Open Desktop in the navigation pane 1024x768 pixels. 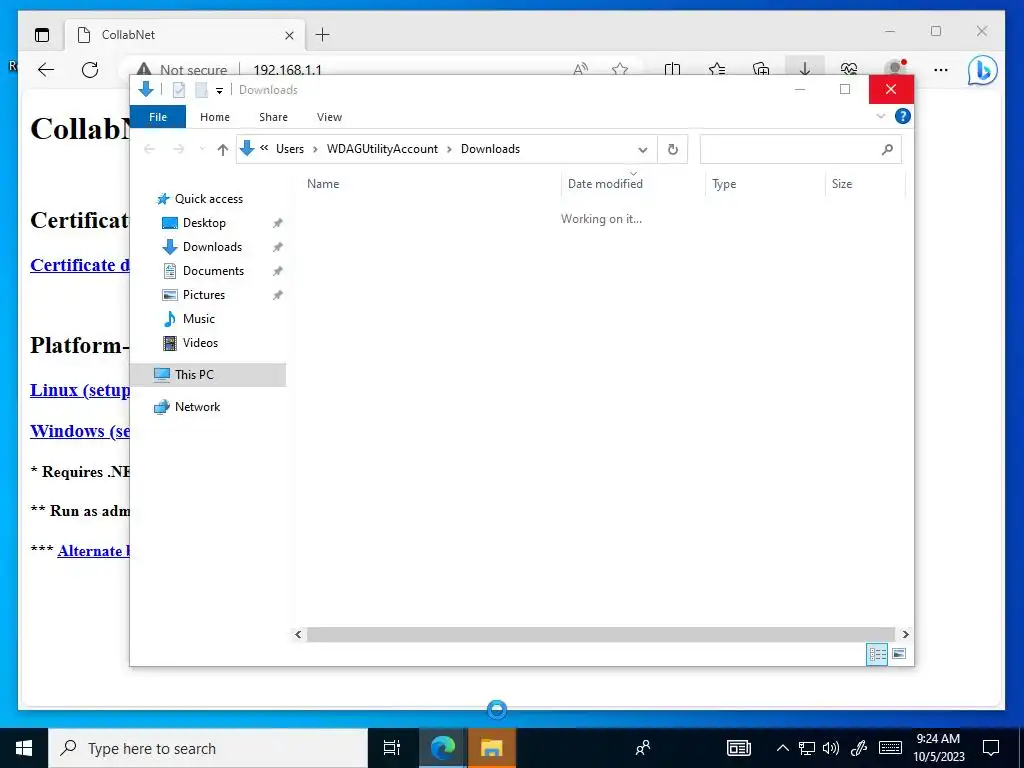tap(204, 223)
